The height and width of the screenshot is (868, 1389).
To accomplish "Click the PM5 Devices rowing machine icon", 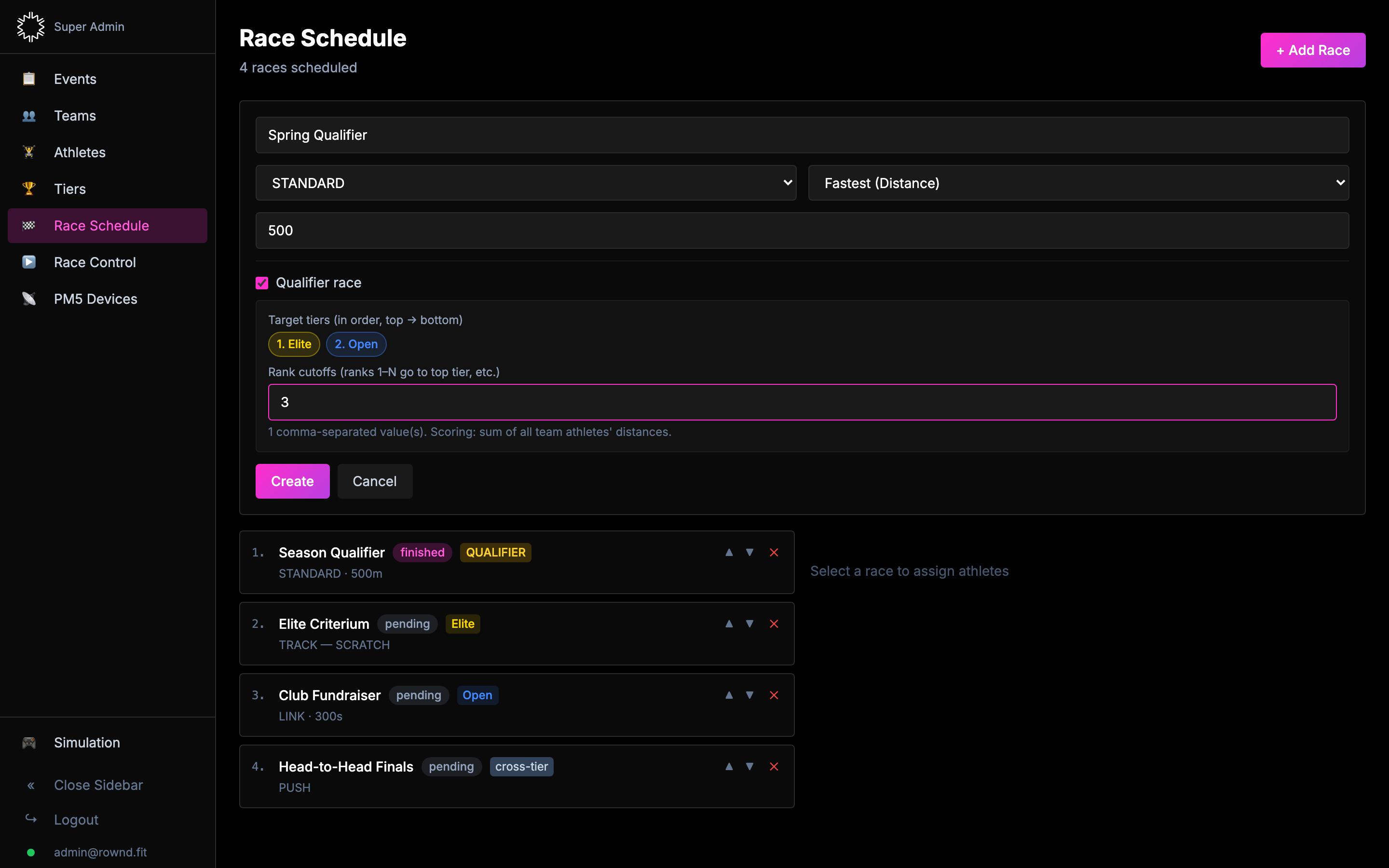I will (29, 298).
